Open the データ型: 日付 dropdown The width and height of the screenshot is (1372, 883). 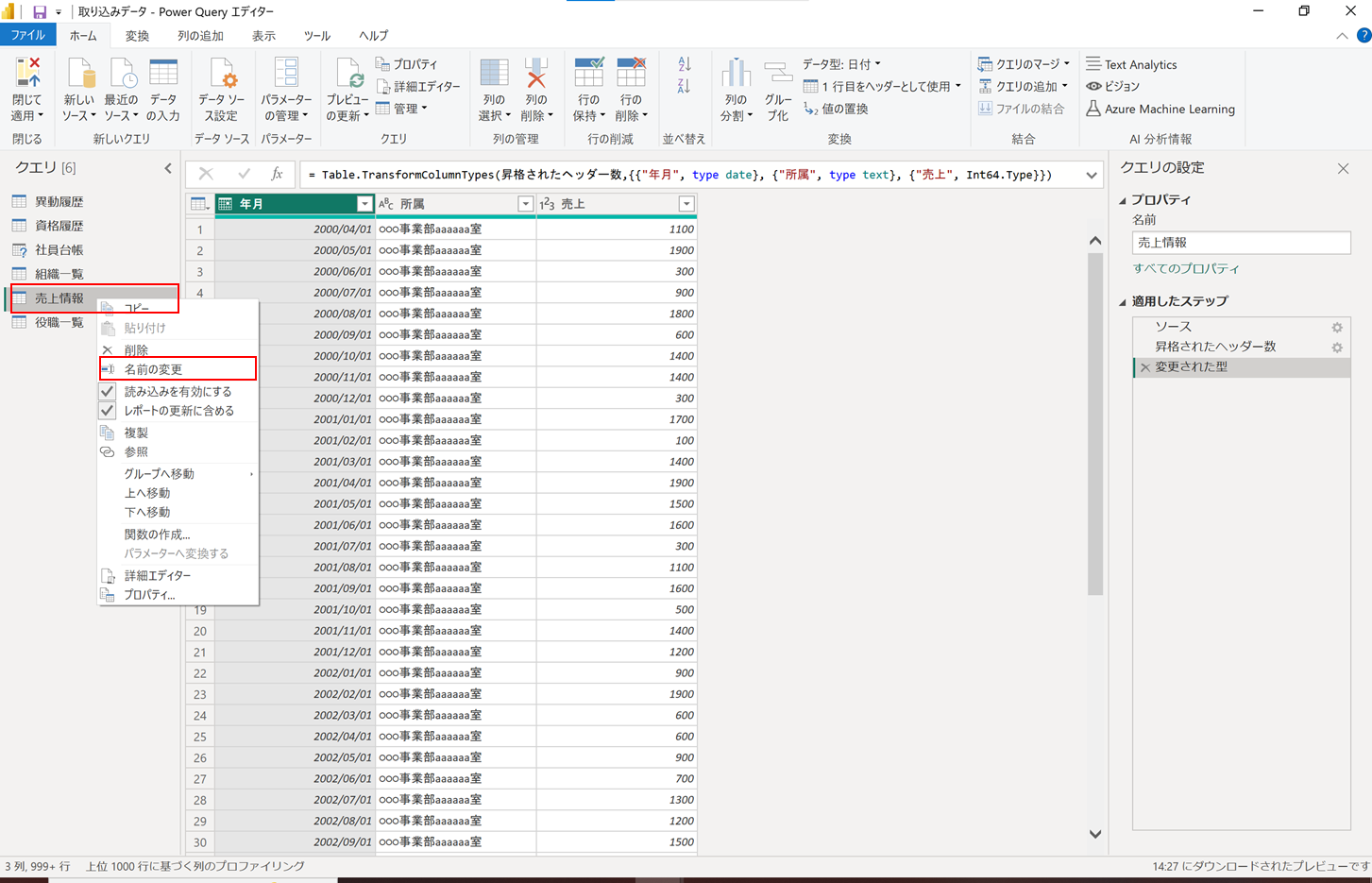(x=842, y=64)
